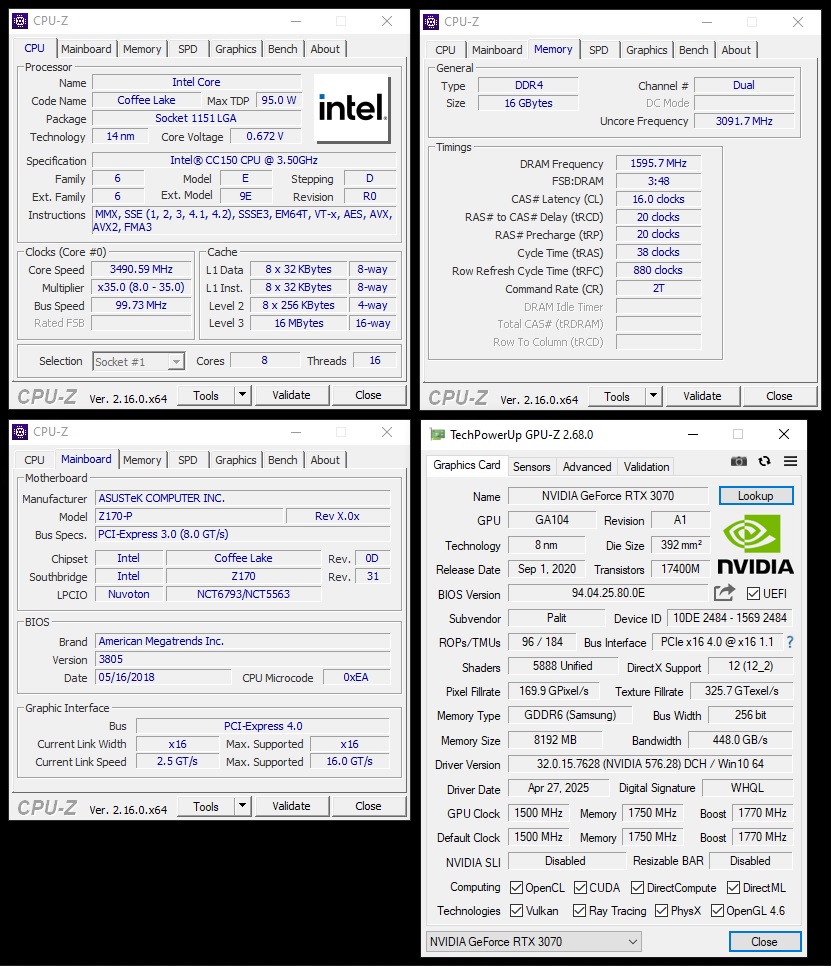Image resolution: width=831 pixels, height=966 pixels.
Task: Click the GPU-Z refresh icon
Action: tap(764, 461)
